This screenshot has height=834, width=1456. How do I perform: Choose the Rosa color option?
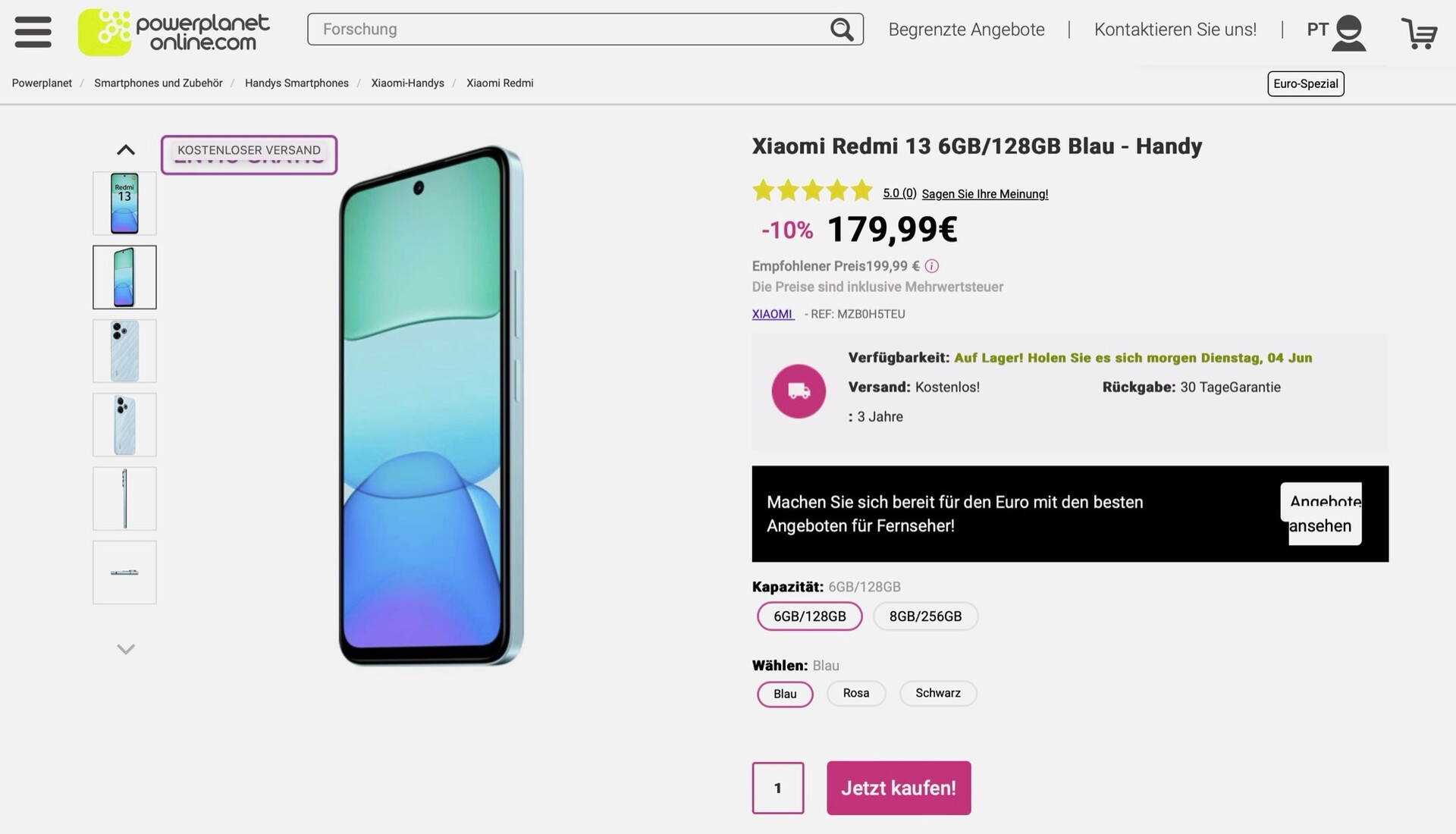855,693
